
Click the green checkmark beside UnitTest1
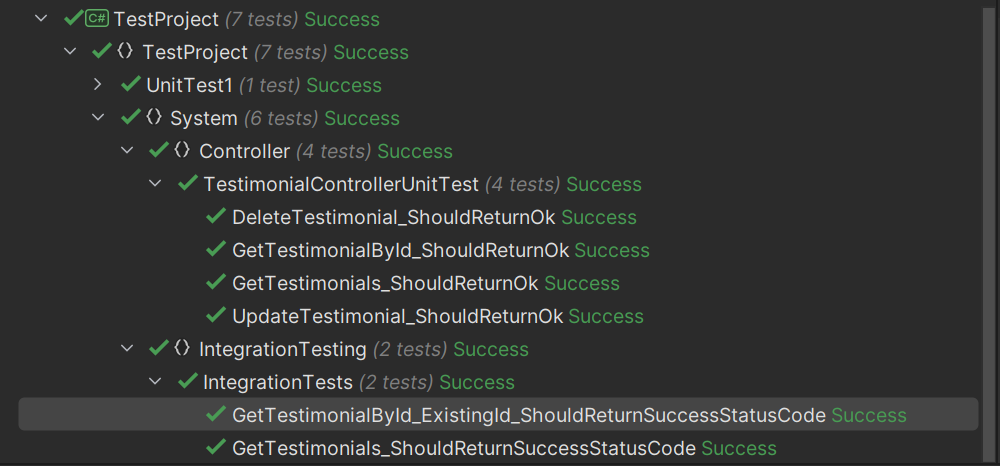(130, 85)
